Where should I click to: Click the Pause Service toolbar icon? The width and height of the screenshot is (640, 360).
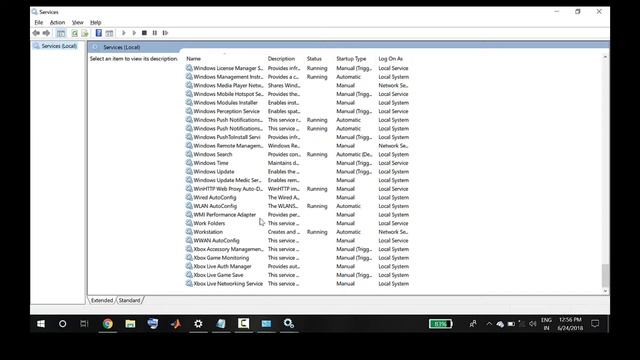tap(155, 33)
